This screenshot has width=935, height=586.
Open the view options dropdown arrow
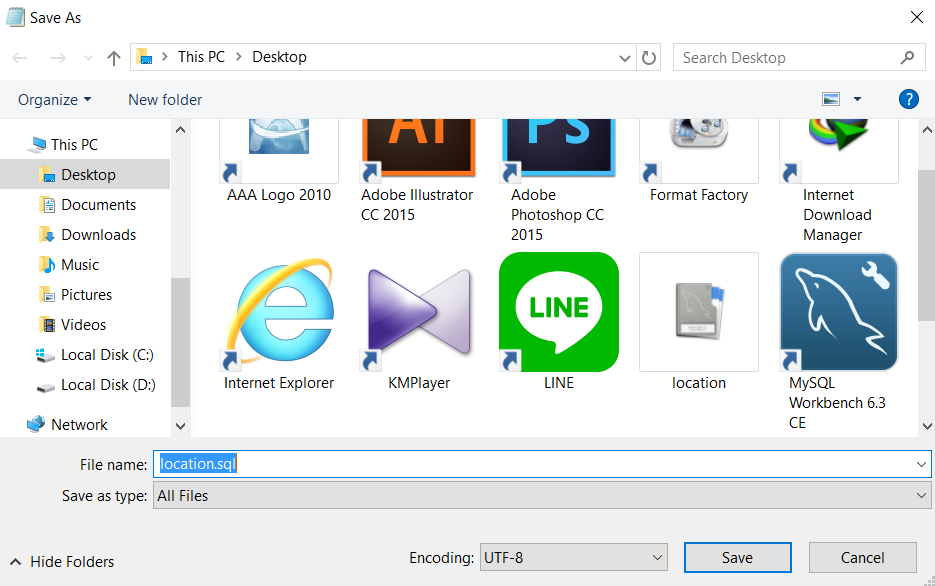[x=857, y=99]
